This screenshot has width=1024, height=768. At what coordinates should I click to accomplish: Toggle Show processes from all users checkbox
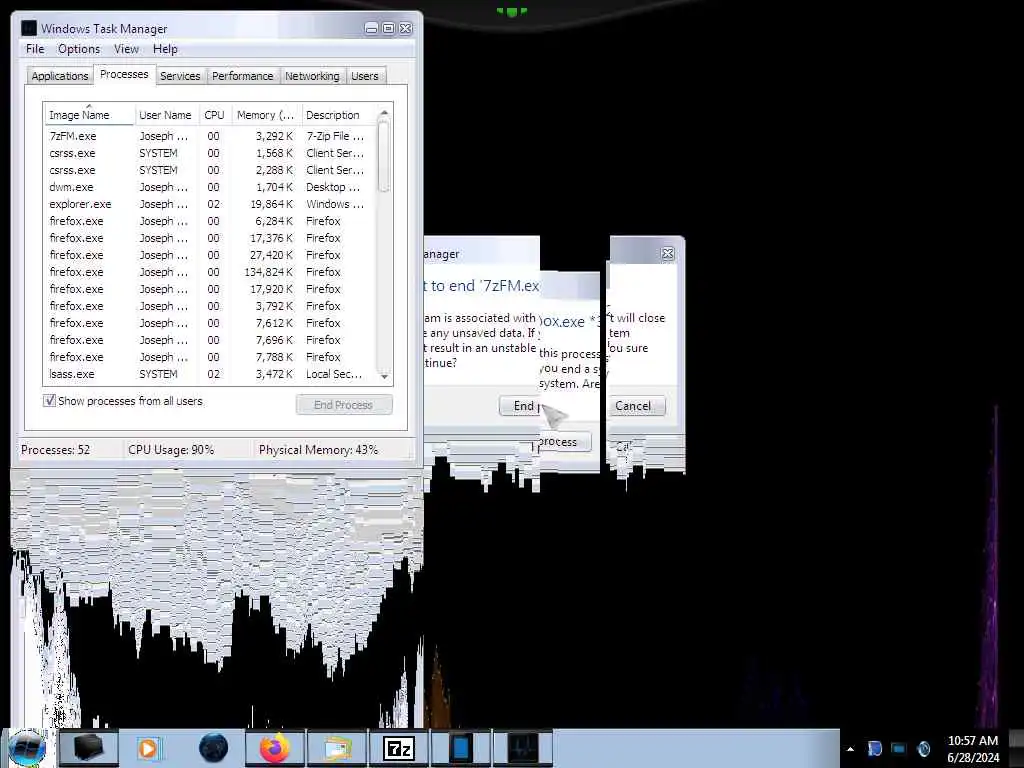tap(50, 400)
